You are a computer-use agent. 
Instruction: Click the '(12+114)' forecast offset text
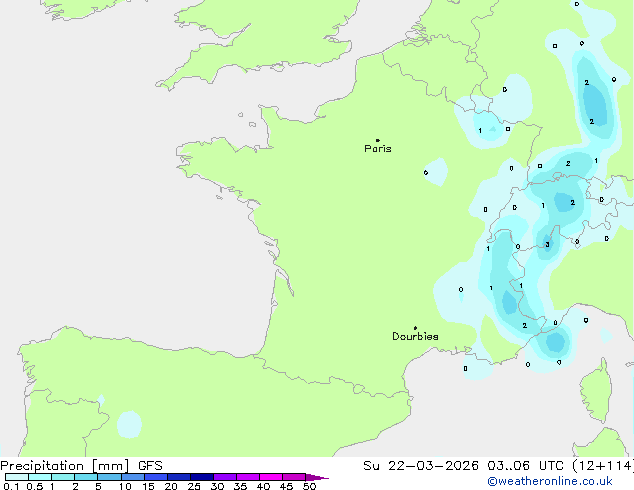pos(603,466)
